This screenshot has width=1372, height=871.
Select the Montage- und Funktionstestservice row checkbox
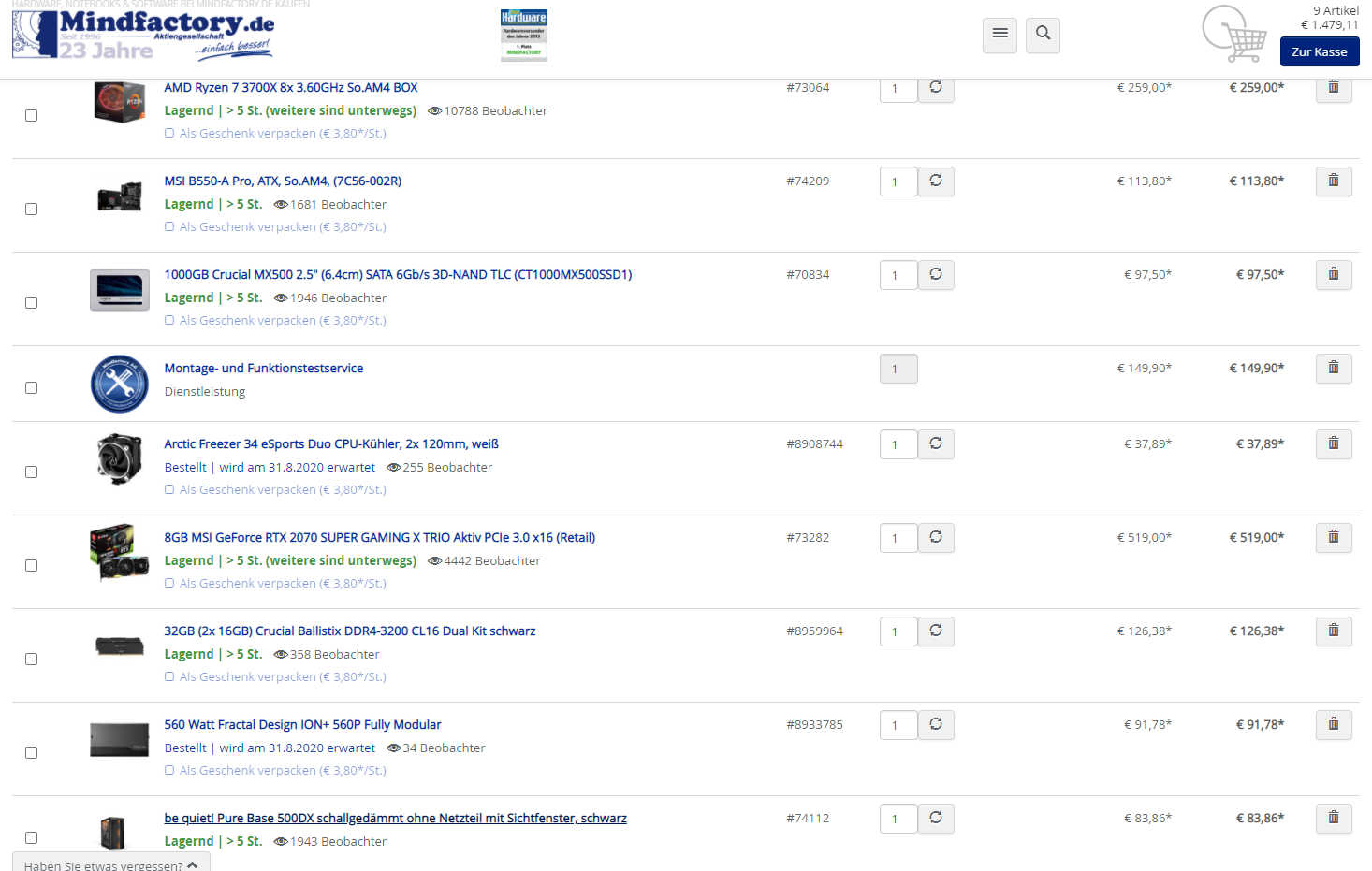click(x=31, y=387)
